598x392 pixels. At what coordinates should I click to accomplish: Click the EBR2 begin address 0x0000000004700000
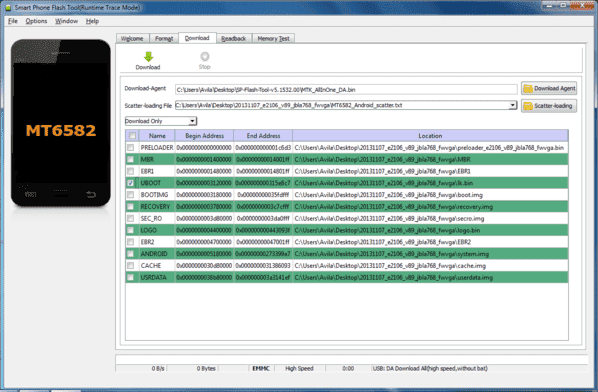click(204, 242)
